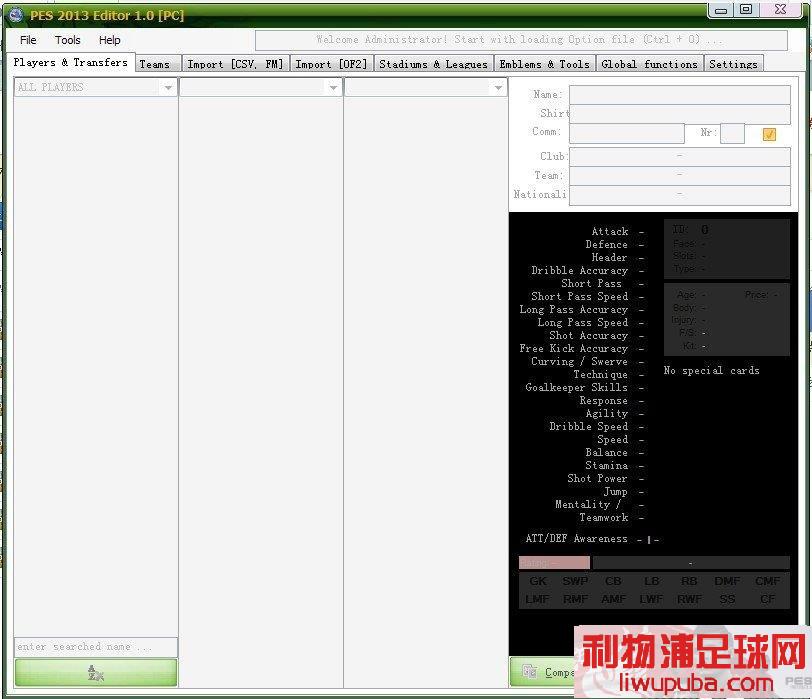Viewport: 812px width, 699px height.
Task: Click the Comm input field
Action: point(627,133)
